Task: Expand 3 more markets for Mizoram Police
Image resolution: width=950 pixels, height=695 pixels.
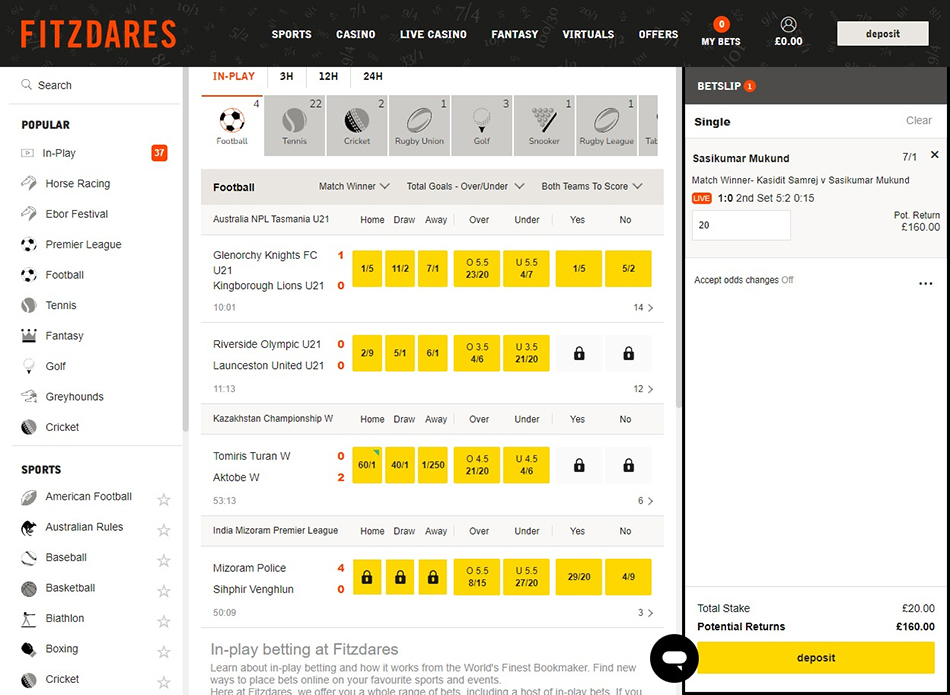Action: [646, 613]
